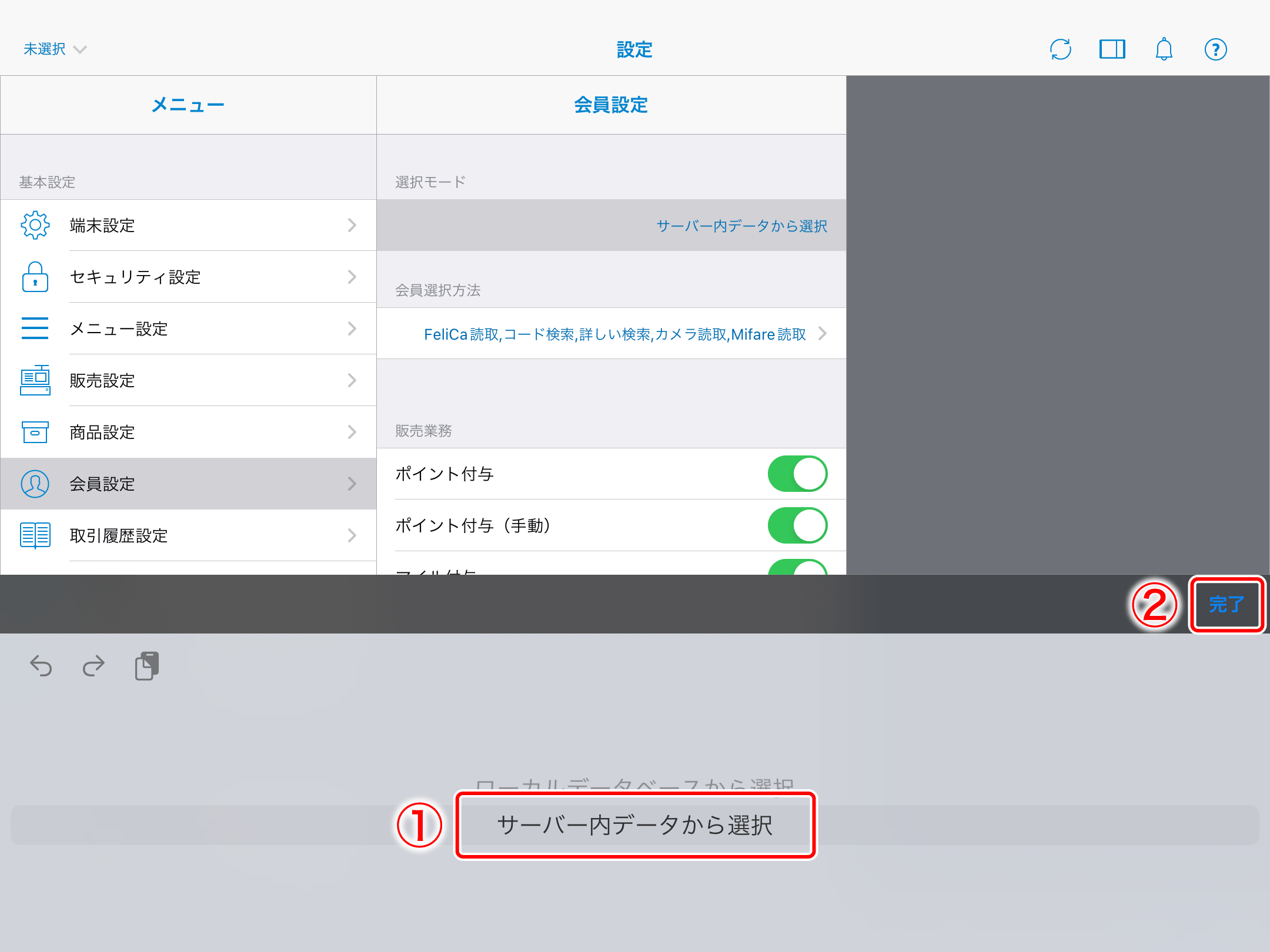Select メニュー設定 menu item
The height and width of the screenshot is (952, 1270).
[x=188, y=328]
